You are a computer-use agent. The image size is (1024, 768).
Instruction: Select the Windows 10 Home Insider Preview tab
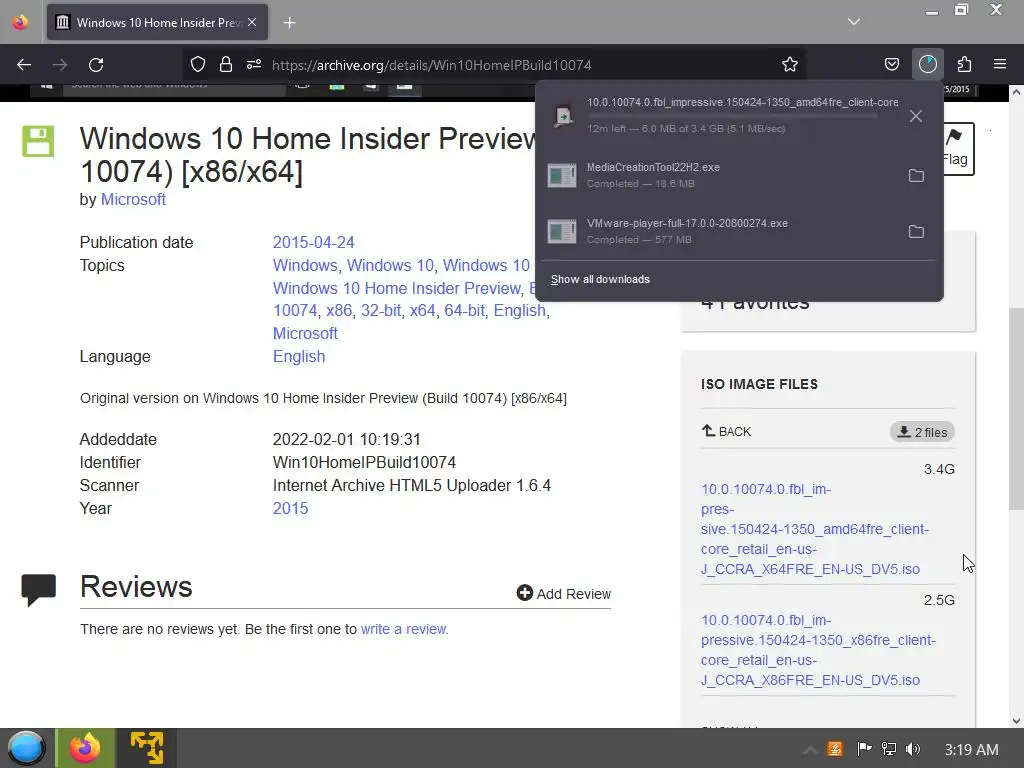[x=157, y=22]
